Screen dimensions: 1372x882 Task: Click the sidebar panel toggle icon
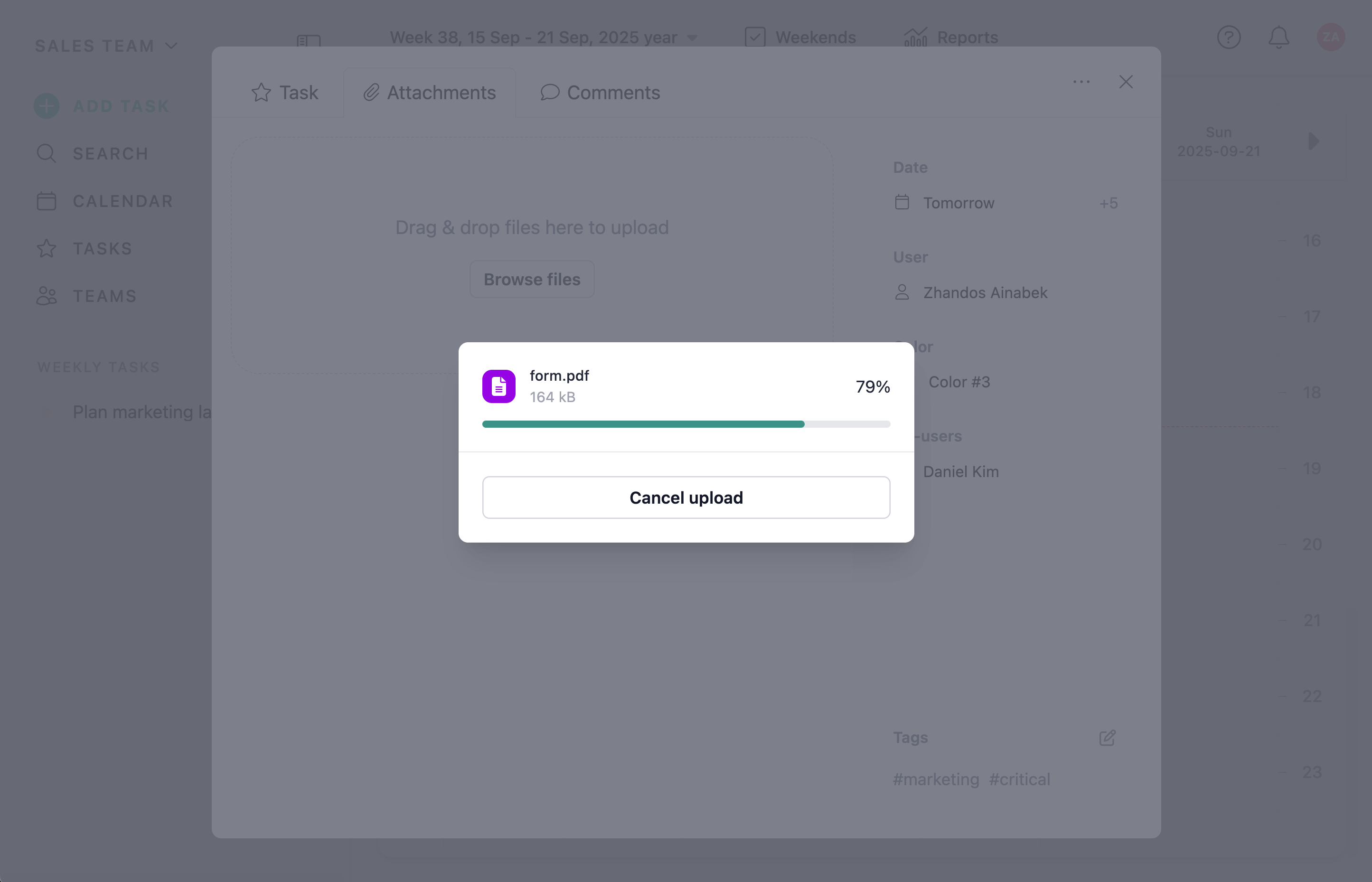309,41
